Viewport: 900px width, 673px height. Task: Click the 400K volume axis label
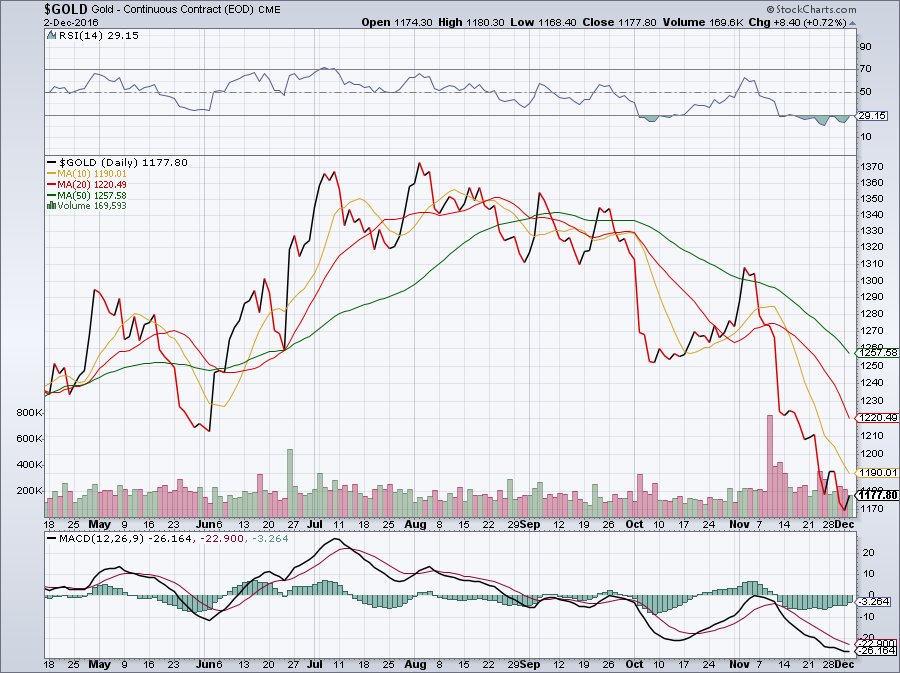click(30, 464)
